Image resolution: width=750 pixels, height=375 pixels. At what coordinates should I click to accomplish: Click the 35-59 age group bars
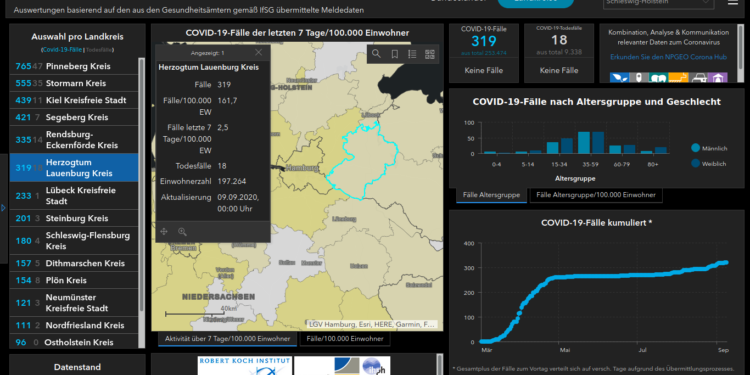591,143
